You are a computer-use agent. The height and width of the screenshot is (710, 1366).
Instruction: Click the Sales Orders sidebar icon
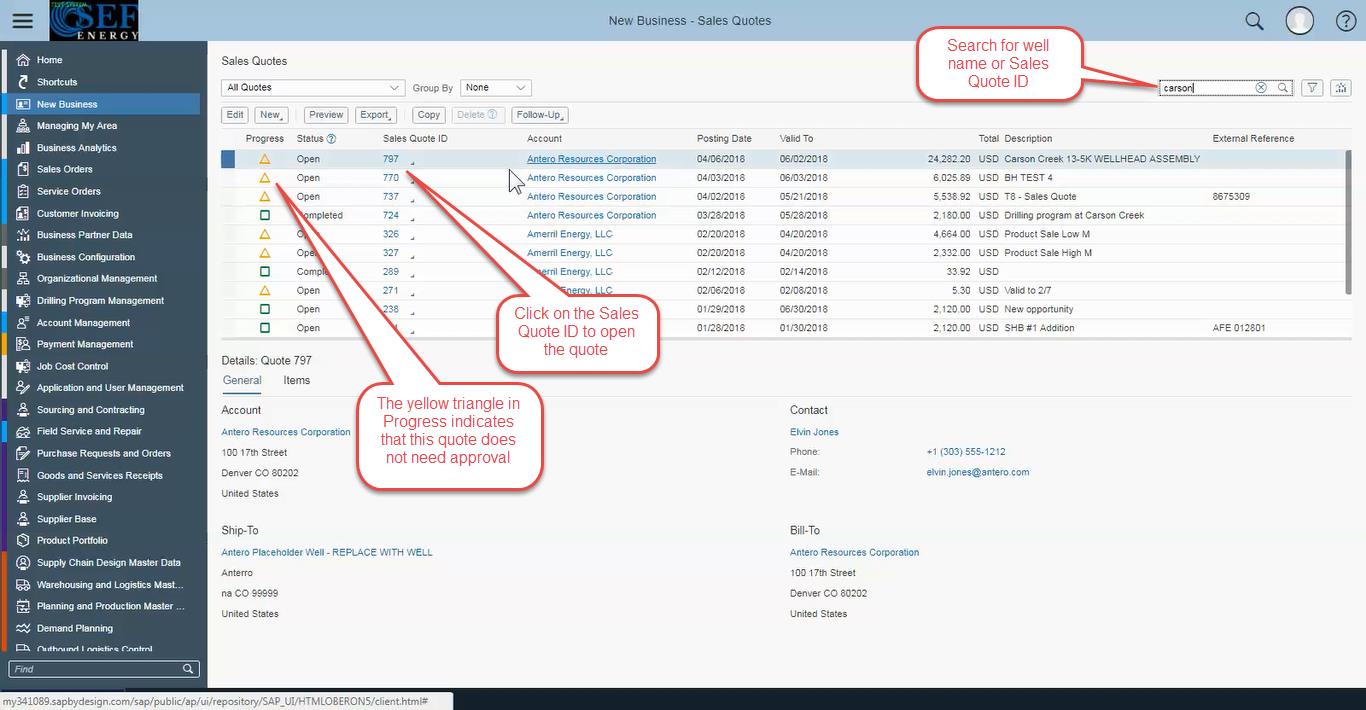coord(23,169)
